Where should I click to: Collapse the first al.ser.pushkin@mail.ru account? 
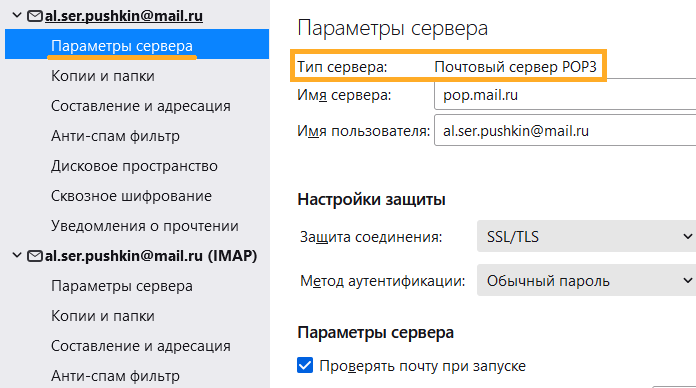[x=17, y=16]
